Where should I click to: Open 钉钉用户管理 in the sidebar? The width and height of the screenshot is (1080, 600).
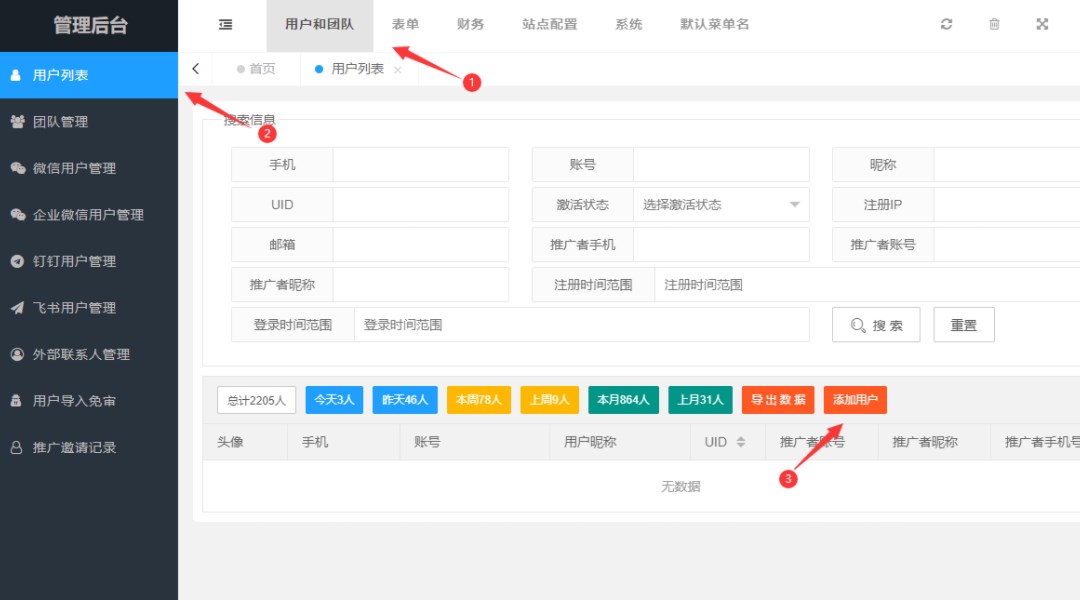click(x=74, y=261)
